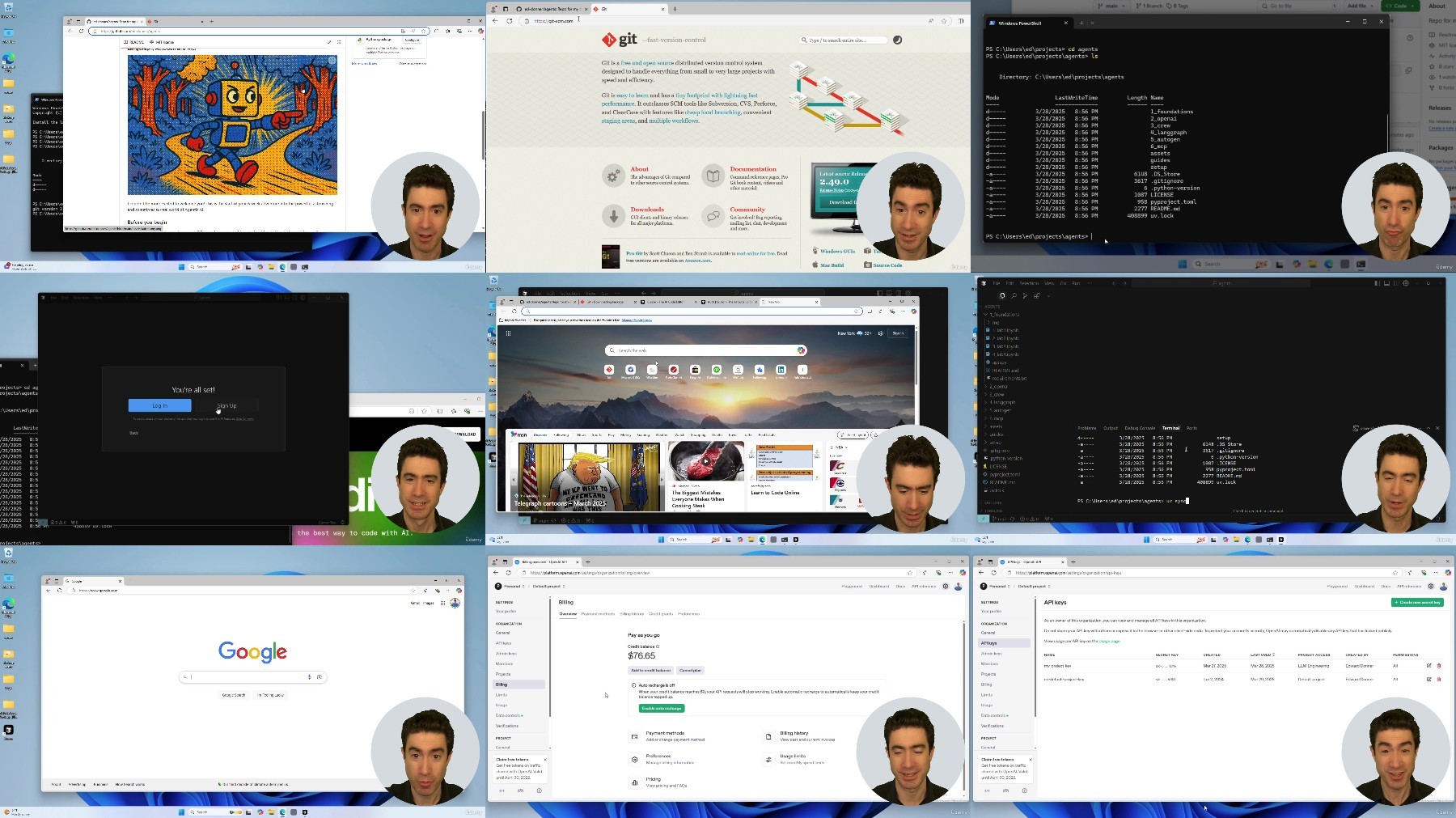The image size is (1456, 818).
Task: Open the Windows Start button in top-left frame
Action: [181, 266]
